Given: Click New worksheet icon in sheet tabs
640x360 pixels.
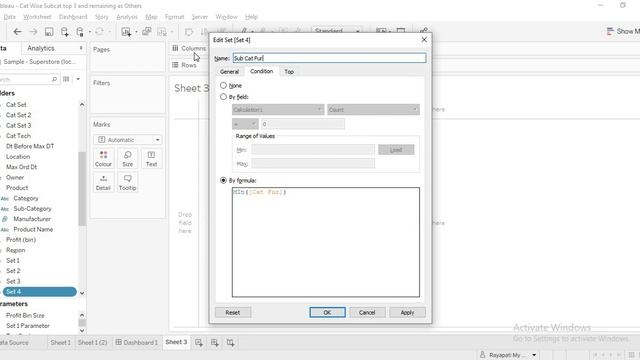Looking at the screenshot, I should [199, 342].
